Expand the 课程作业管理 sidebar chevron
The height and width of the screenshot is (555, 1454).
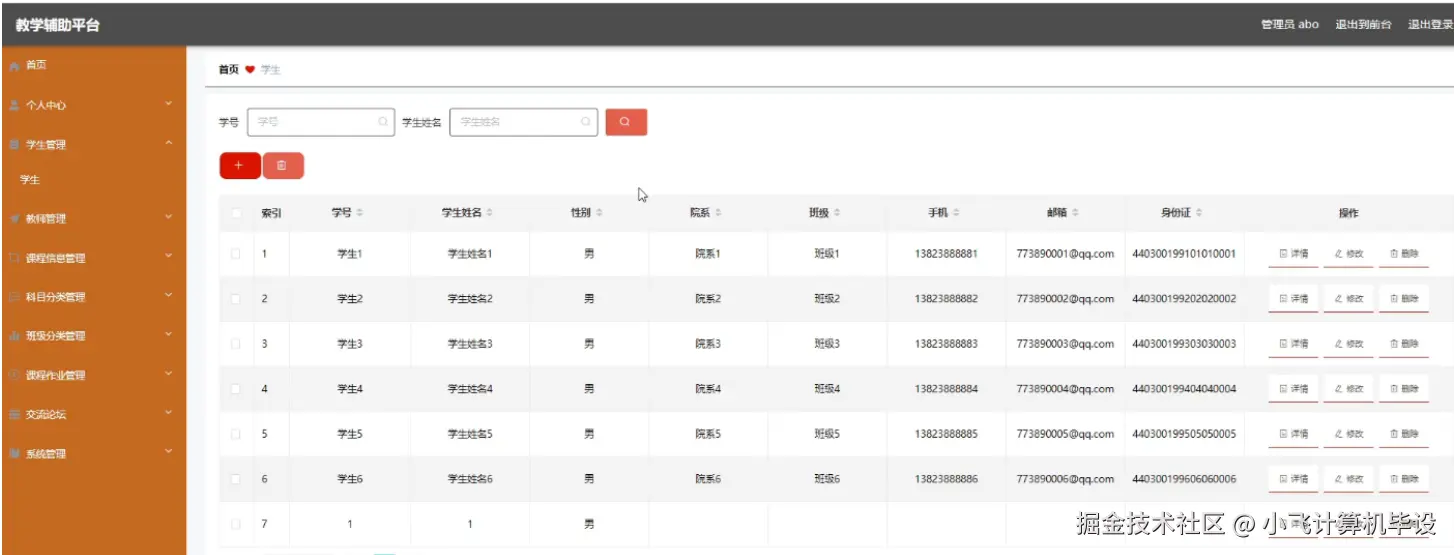pos(169,374)
